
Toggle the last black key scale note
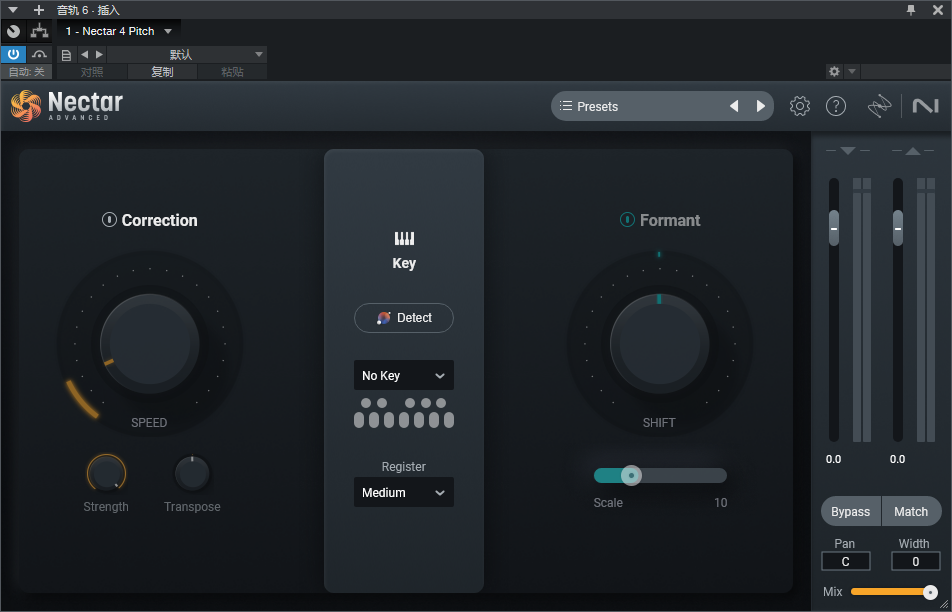441,403
